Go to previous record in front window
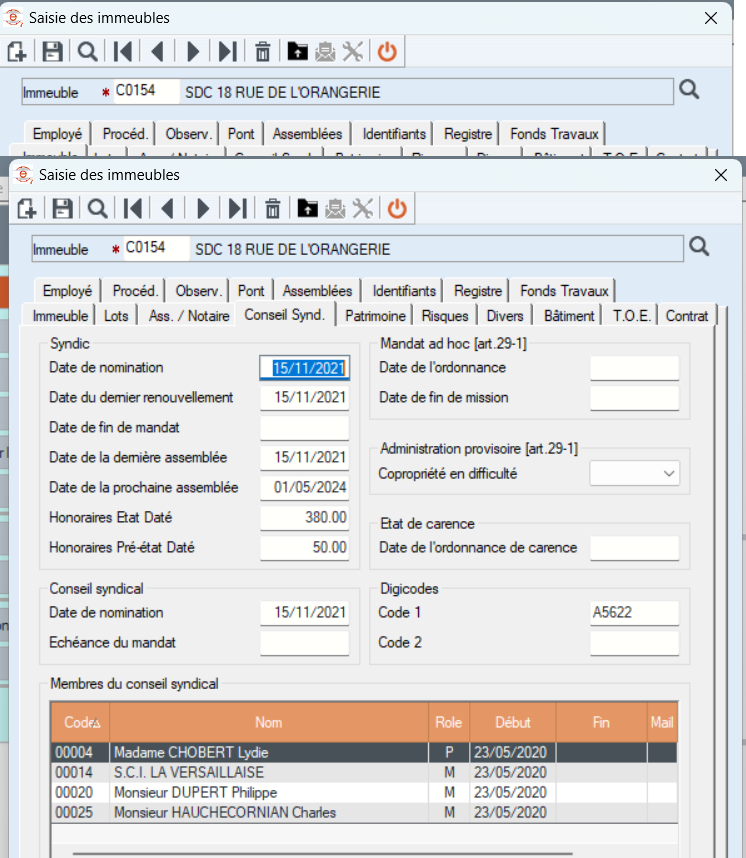This screenshot has width=746, height=858. 167,209
